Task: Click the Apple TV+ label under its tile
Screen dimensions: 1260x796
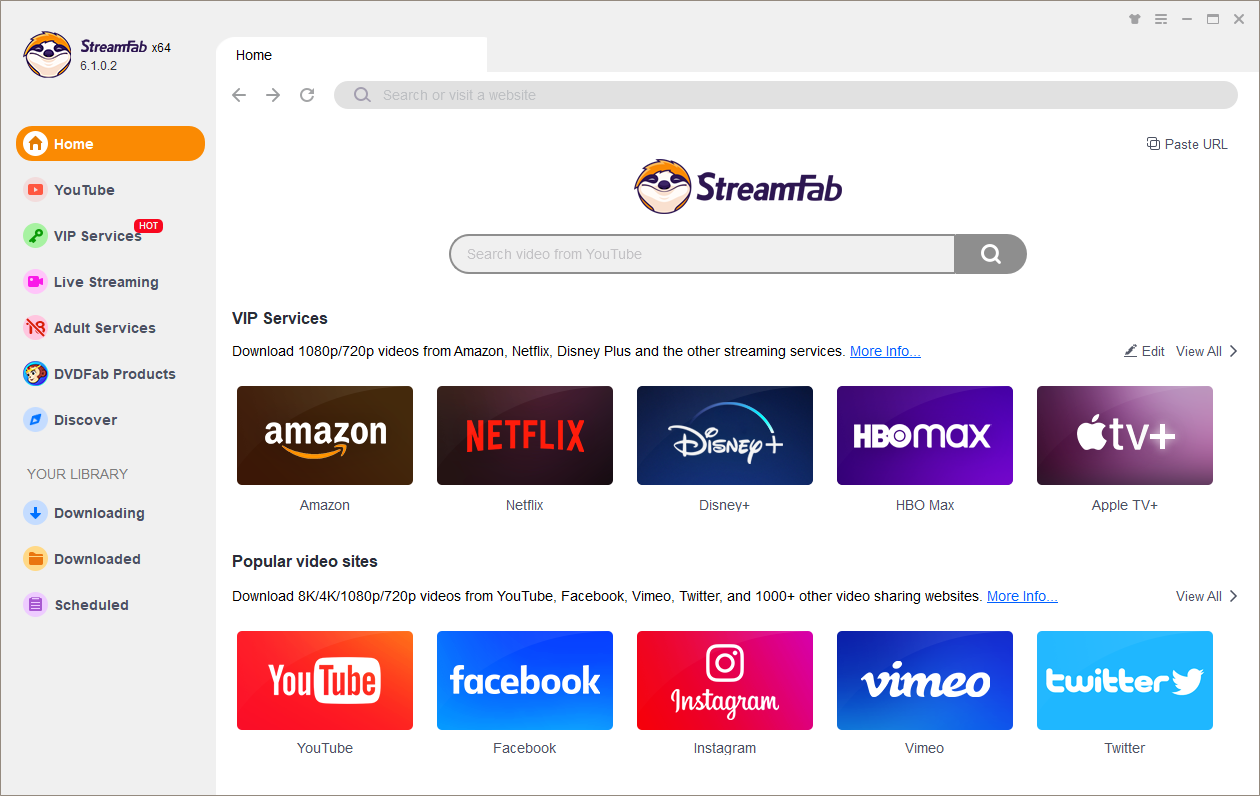Action: point(1125,505)
